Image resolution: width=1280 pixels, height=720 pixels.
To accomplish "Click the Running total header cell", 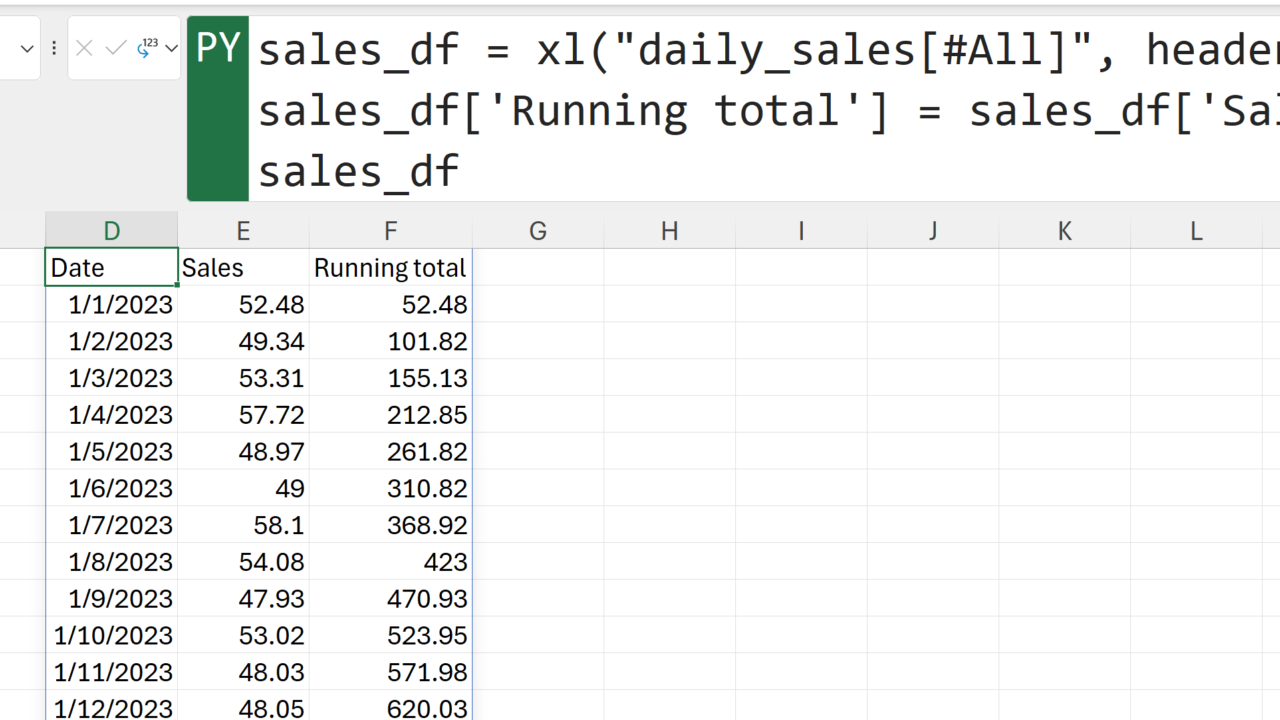I will click(x=390, y=268).
